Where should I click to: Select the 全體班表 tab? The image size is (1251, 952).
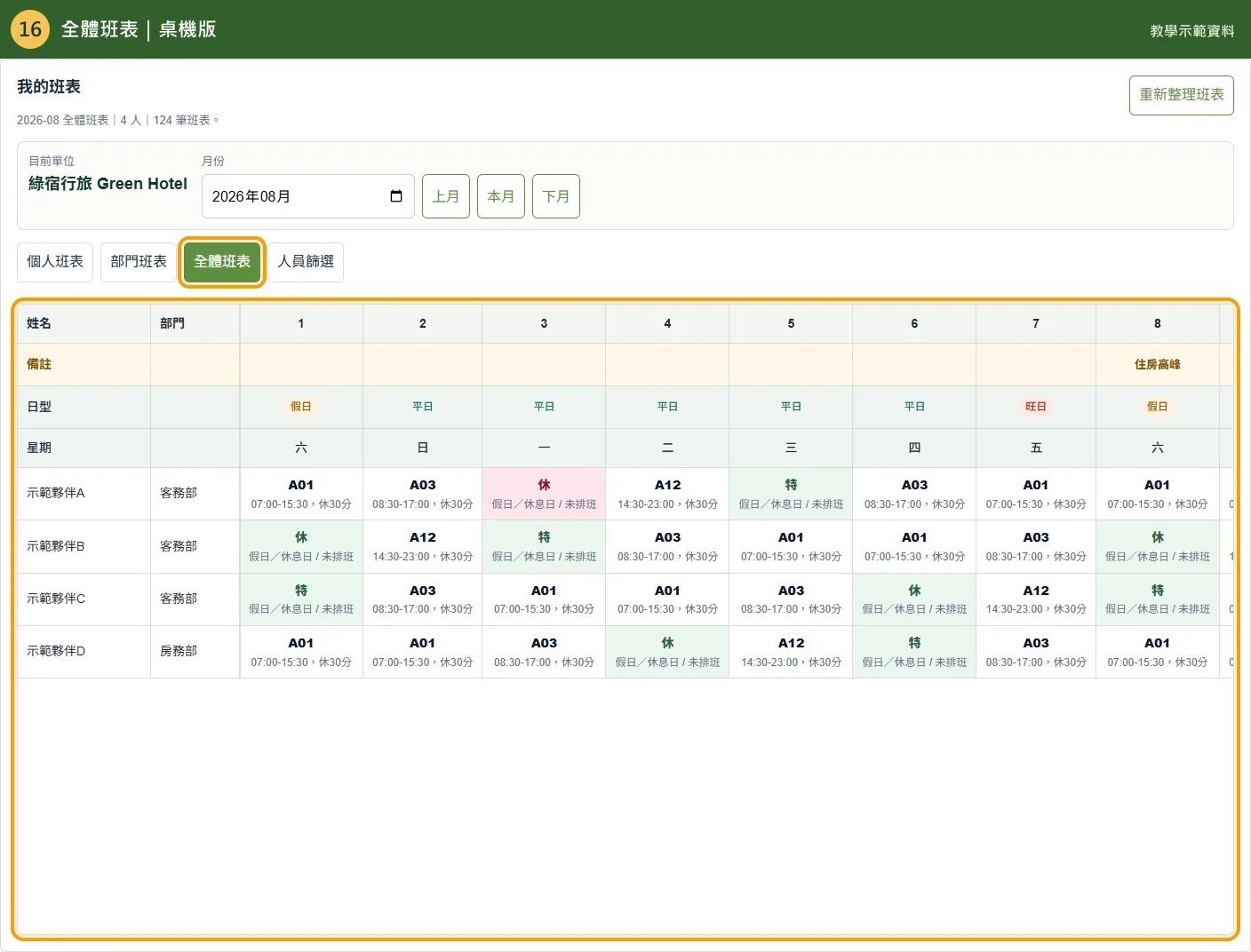[222, 262]
